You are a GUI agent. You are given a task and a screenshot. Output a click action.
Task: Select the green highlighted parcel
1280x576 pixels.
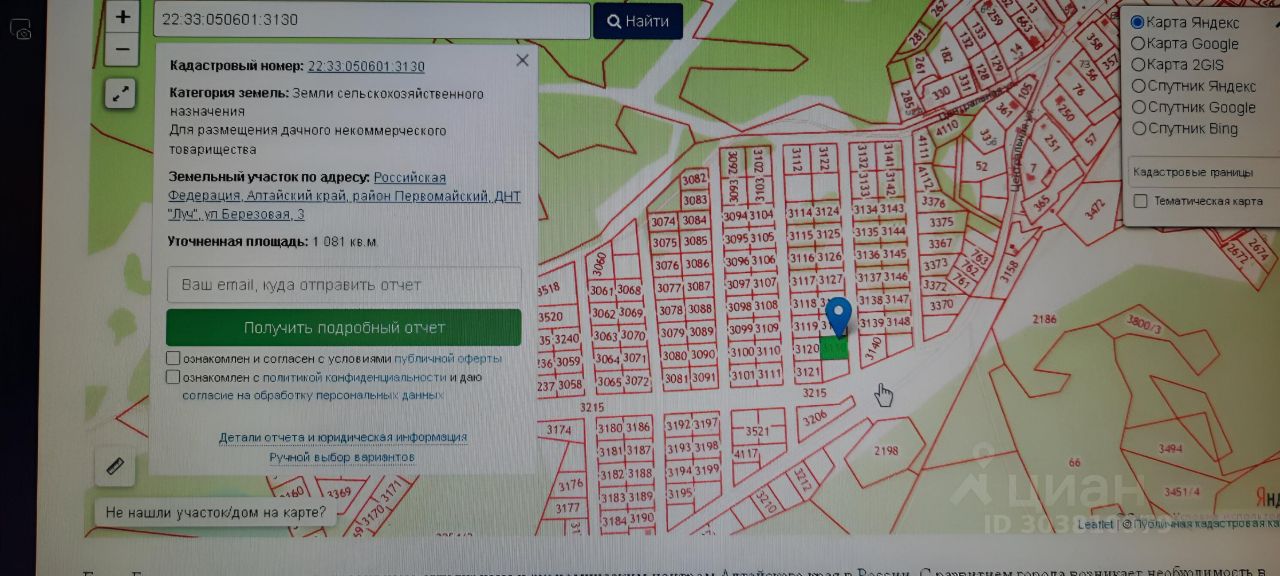[834, 348]
